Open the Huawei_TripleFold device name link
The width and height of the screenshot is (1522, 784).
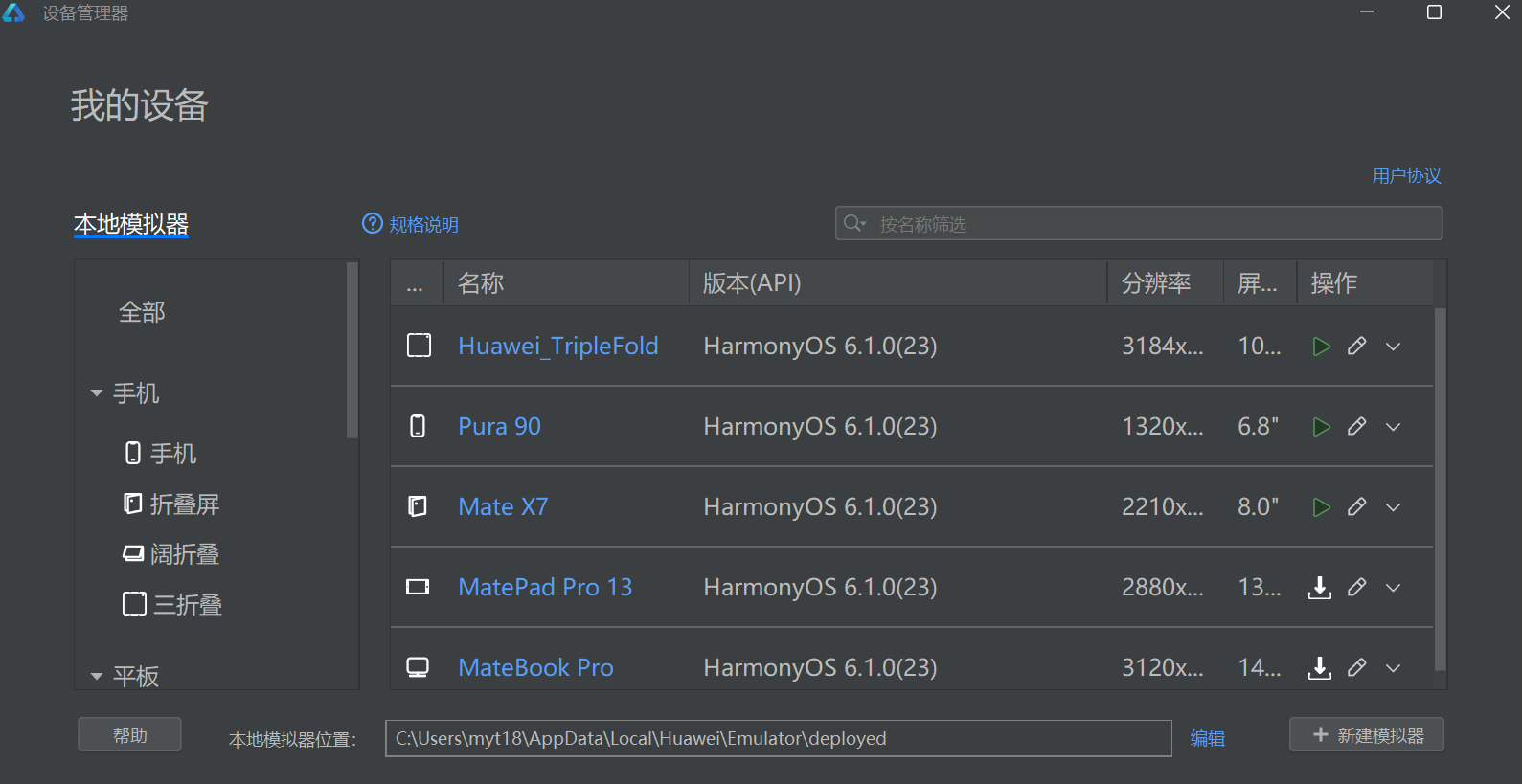(558, 346)
